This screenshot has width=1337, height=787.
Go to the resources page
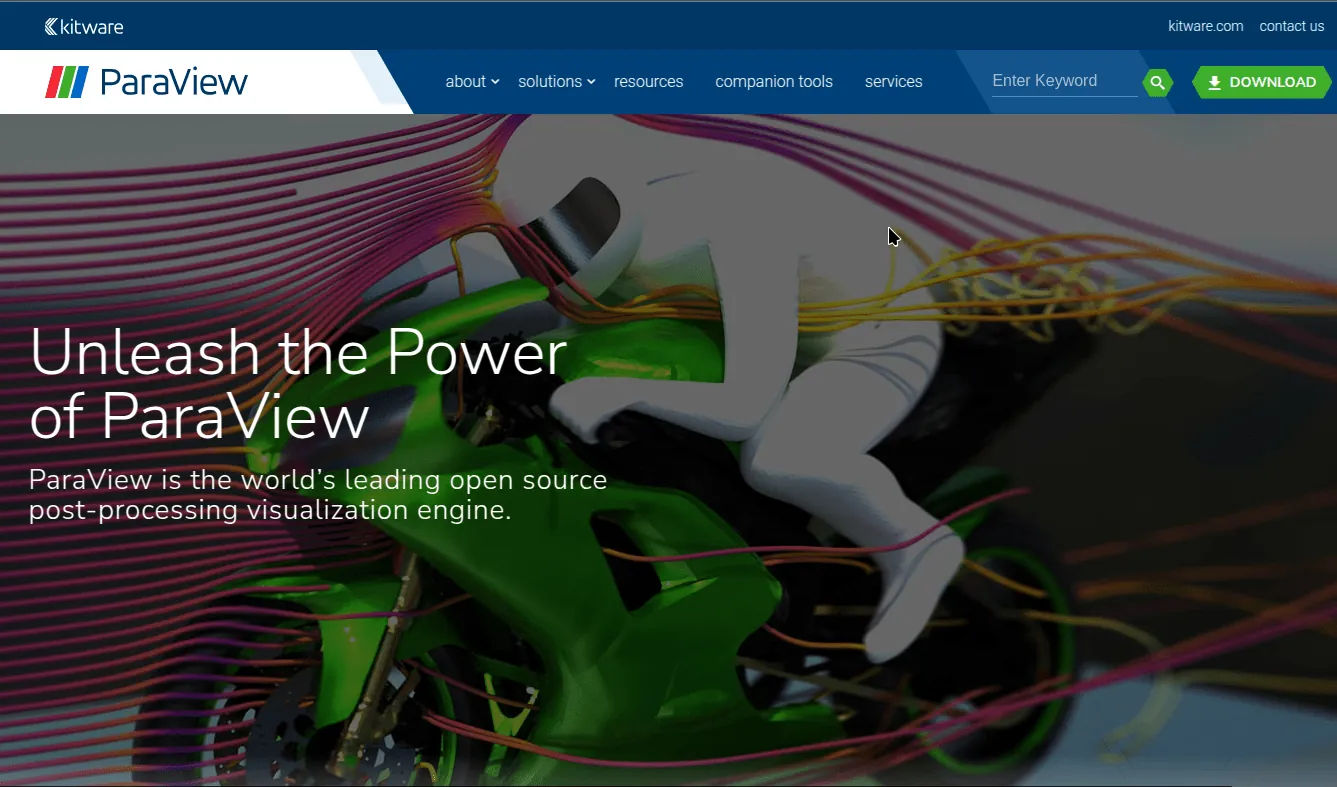click(648, 82)
